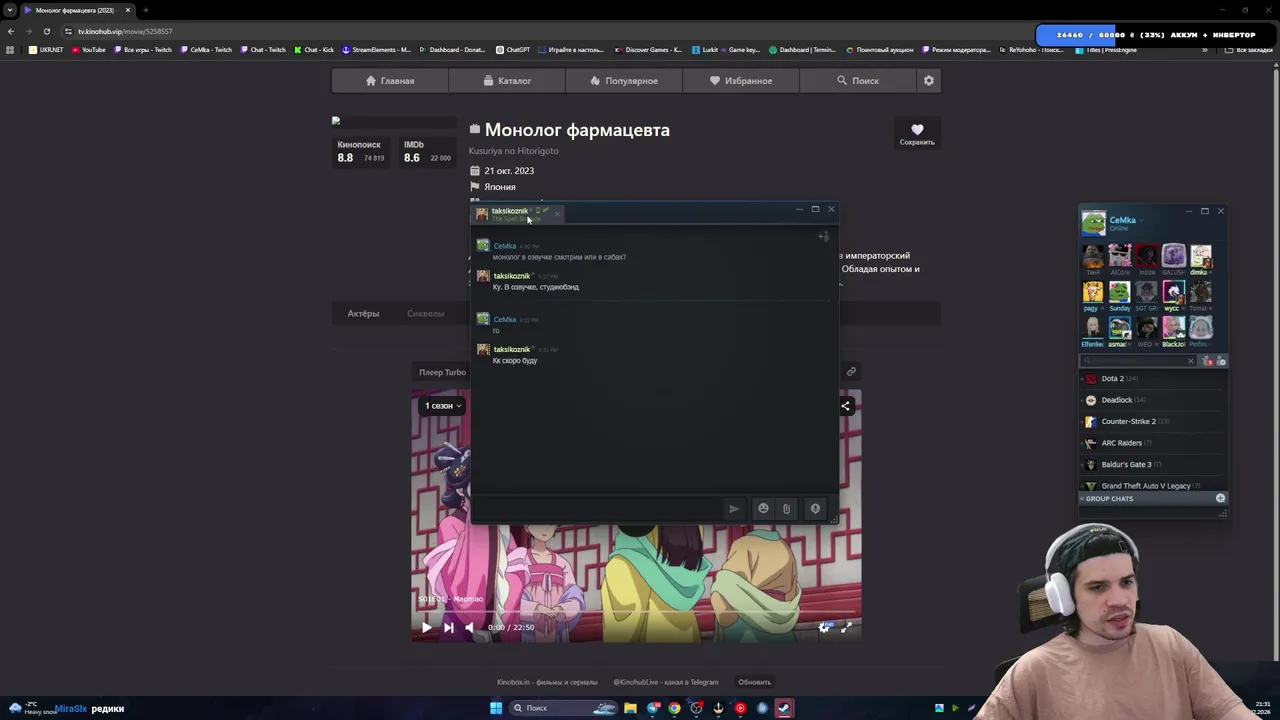The image size is (1280, 720).
Task: Open @KinohubLive Telegram footer link
Action: pyautogui.click(x=665, y=682)
